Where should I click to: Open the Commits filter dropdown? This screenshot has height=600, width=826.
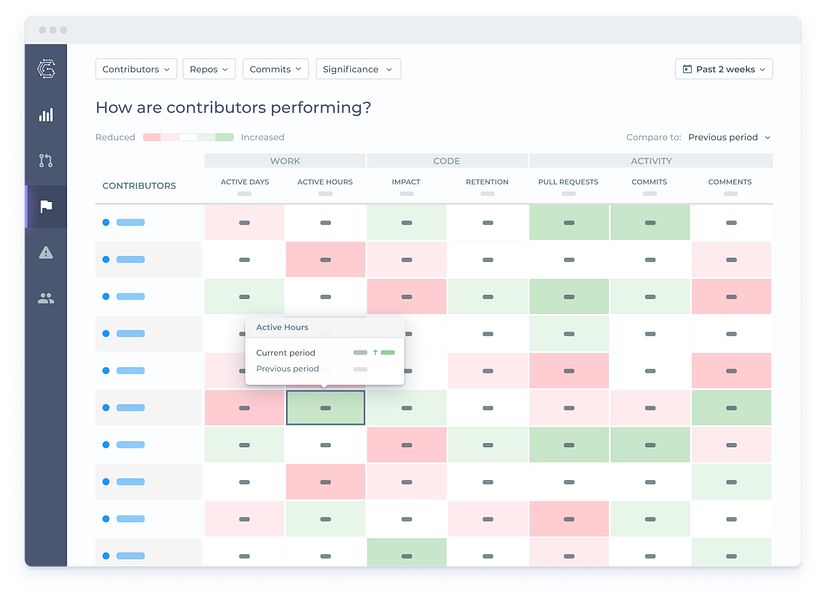(x=276, y=69)
